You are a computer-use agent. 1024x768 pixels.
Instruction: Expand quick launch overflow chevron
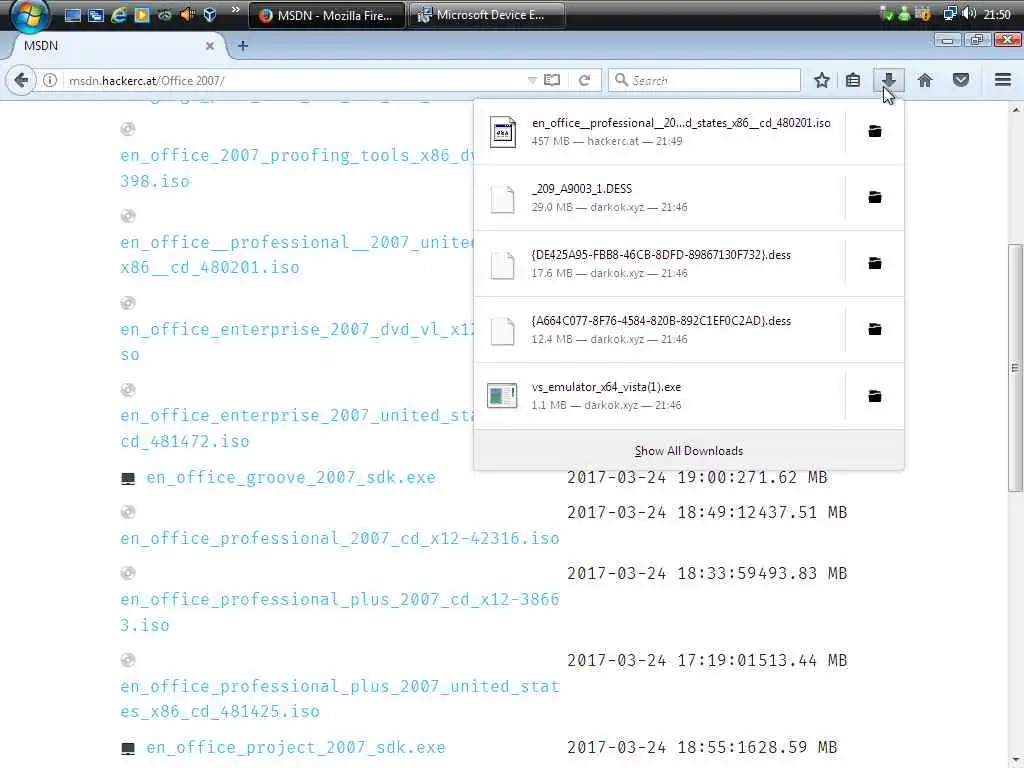pos(236,10)
